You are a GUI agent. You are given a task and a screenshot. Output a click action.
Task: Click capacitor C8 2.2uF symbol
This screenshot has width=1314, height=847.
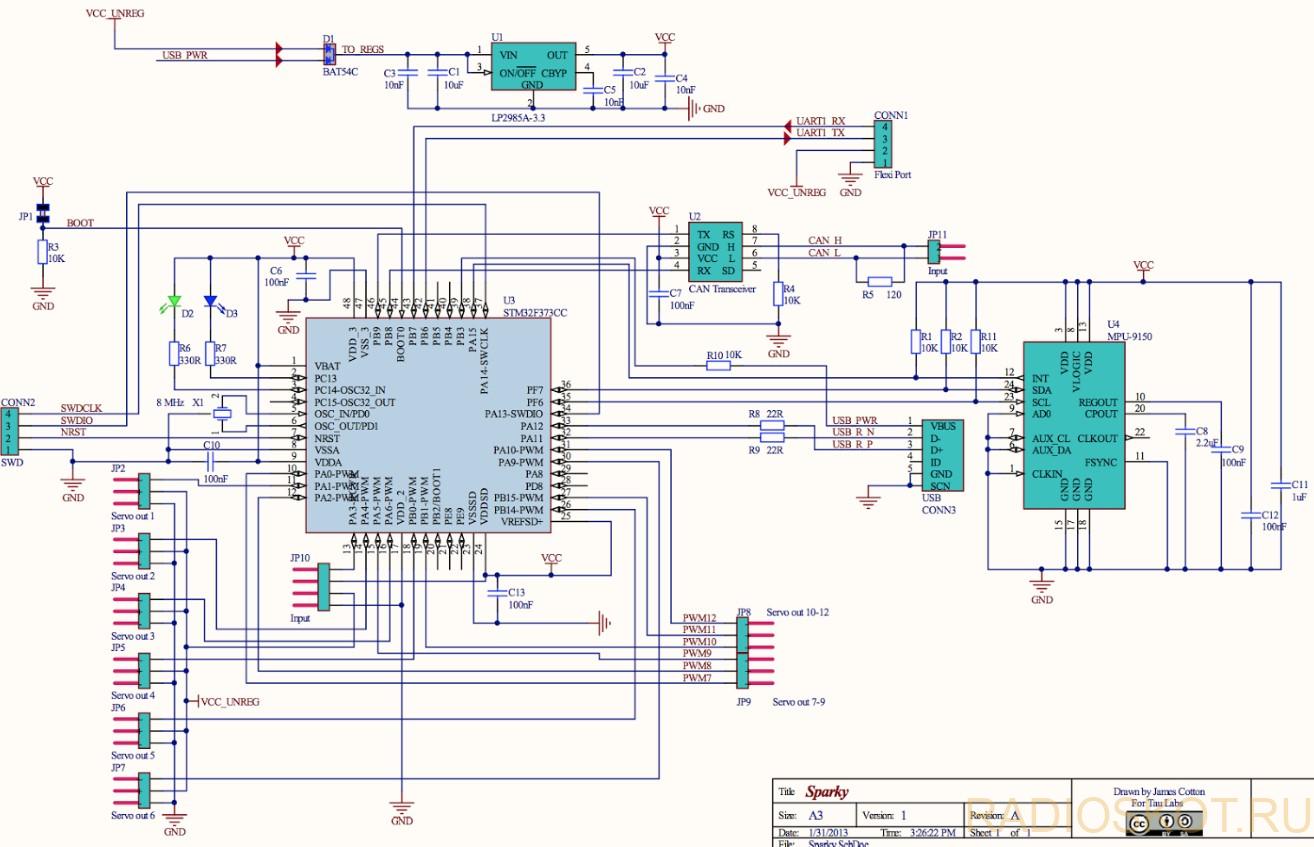[1185, 432]
